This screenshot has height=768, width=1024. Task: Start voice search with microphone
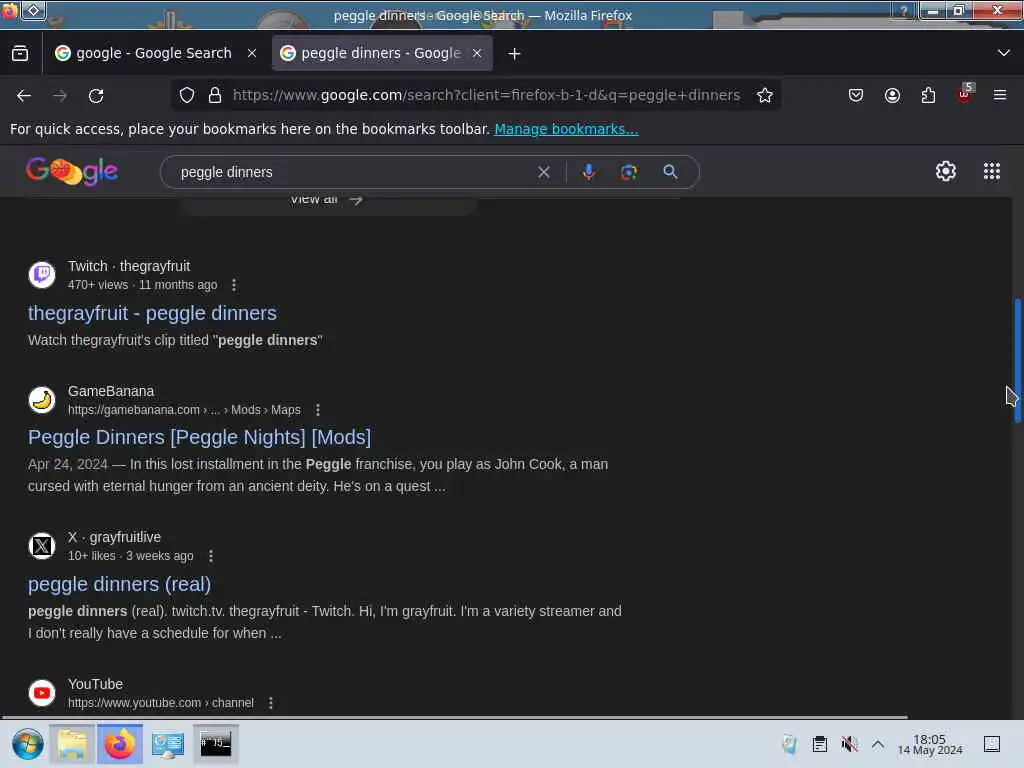tap(588, 172)
